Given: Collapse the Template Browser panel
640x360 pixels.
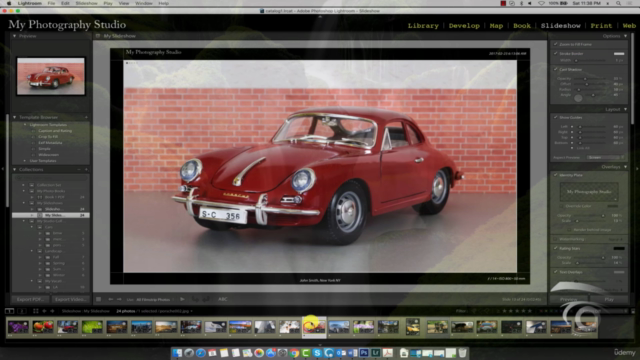Looking at the screenshot, I should click(15, 117).
